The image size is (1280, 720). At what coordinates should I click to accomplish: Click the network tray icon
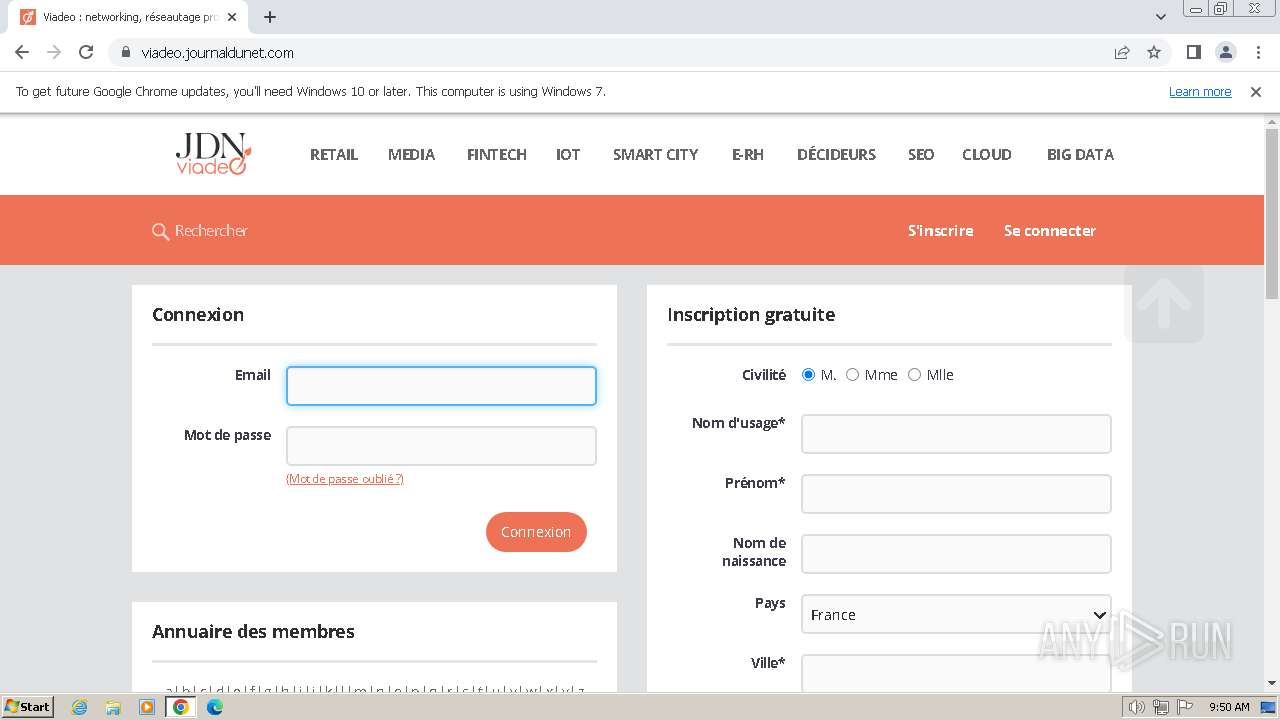click(1161, 707)
